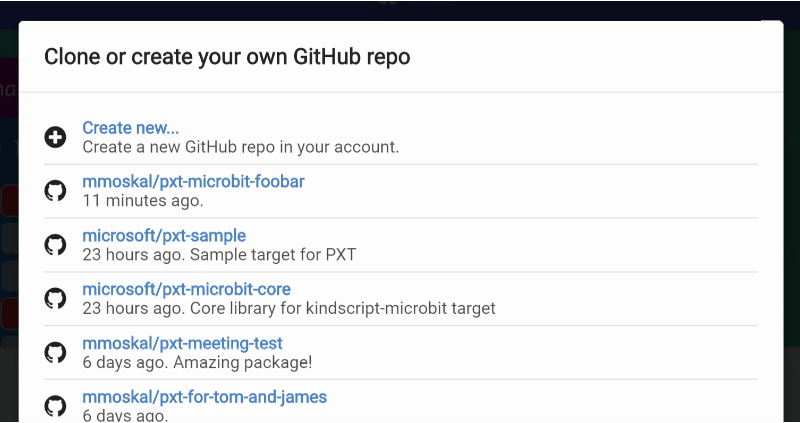Clone the mmoskal/pxt-microbit-foobar repo link
The height and width of the screenshot is (423, 800).
(x=193, y=181)
